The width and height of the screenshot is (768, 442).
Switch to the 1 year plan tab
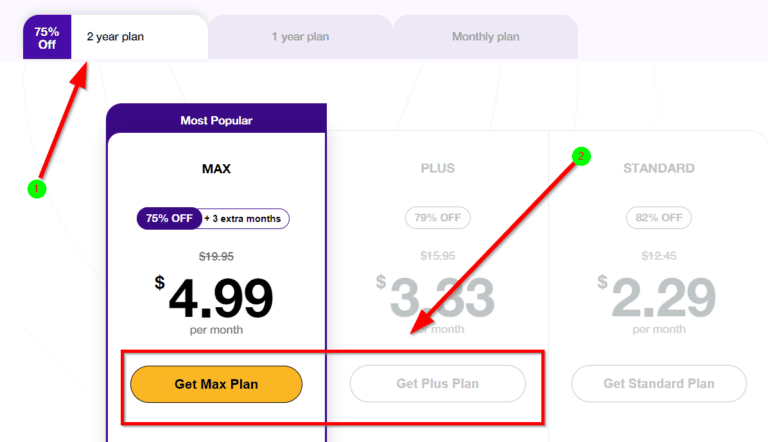pyautogui.click(x=300, y=37)
